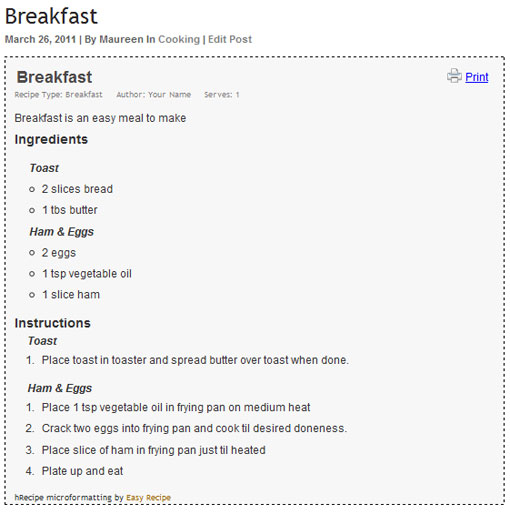Click the Breakfast recipe heading
Screen dimensions: 510x524
pos(54,77)
